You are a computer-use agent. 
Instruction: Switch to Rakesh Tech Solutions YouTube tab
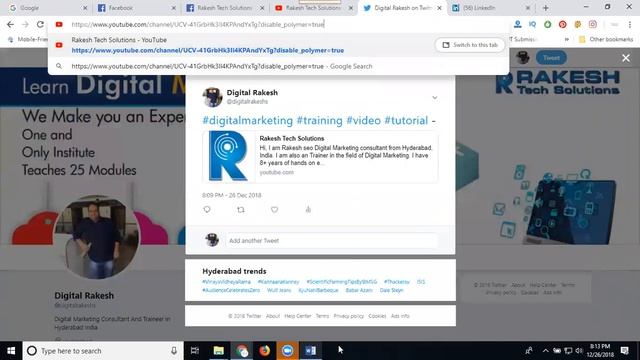pyautogui.click(x=313, y=8)
